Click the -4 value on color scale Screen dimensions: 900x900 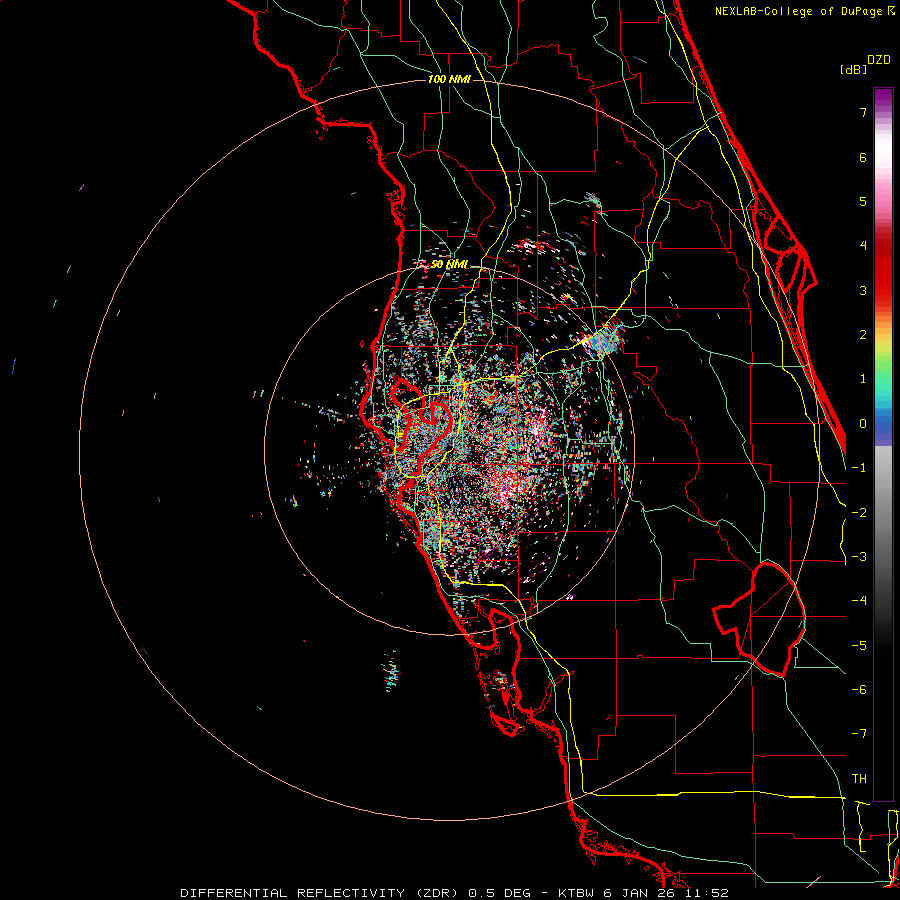(x=859, y=601)
